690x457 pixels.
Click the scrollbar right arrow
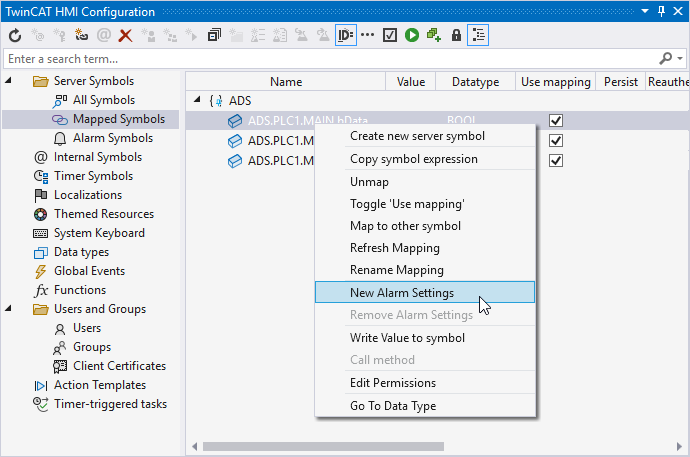tap(679, 446)
